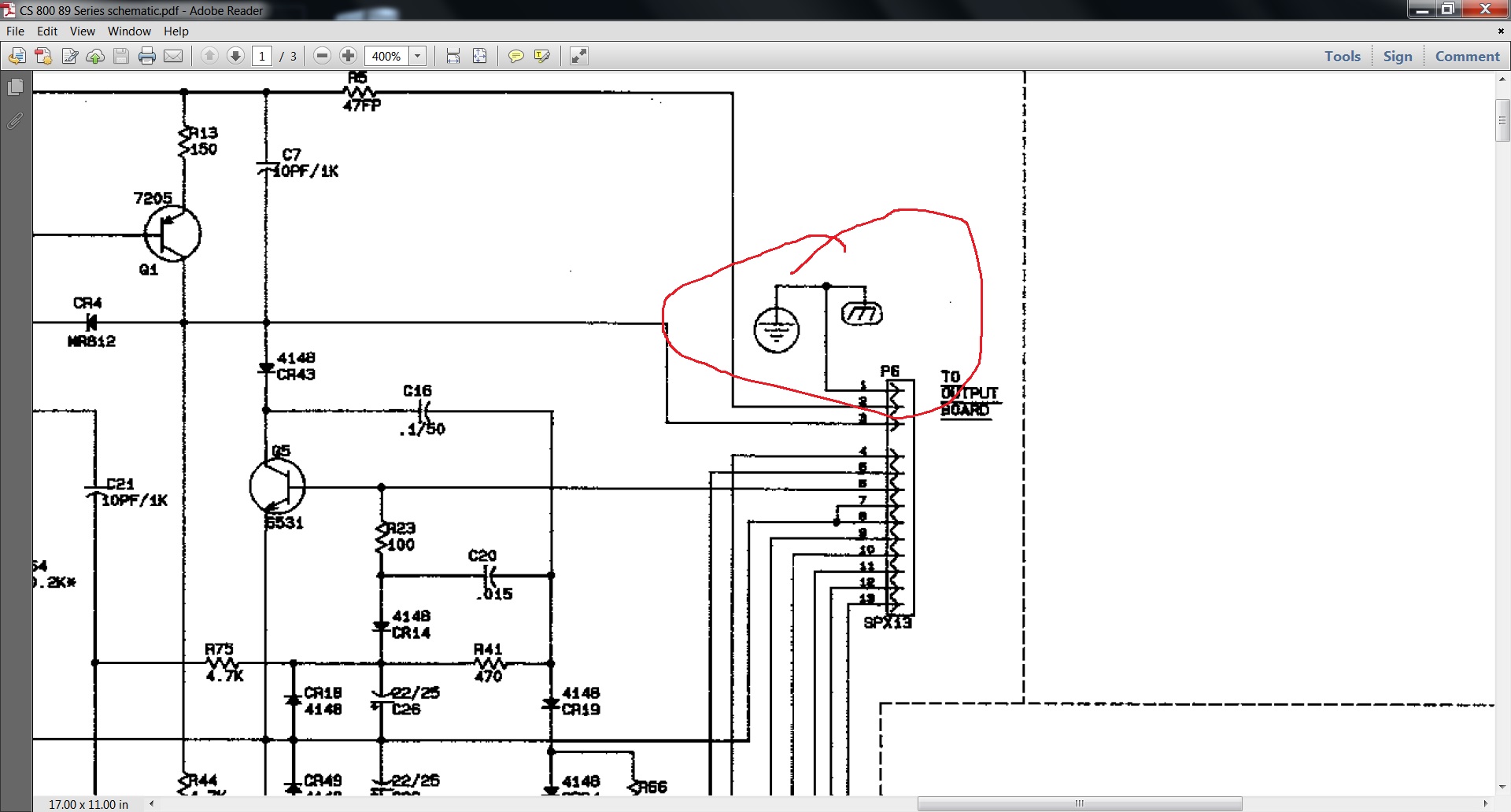
Task: Click the page size 17.00 x 11.00 in label
Action: pyautogui.click(x=88, y=804)
